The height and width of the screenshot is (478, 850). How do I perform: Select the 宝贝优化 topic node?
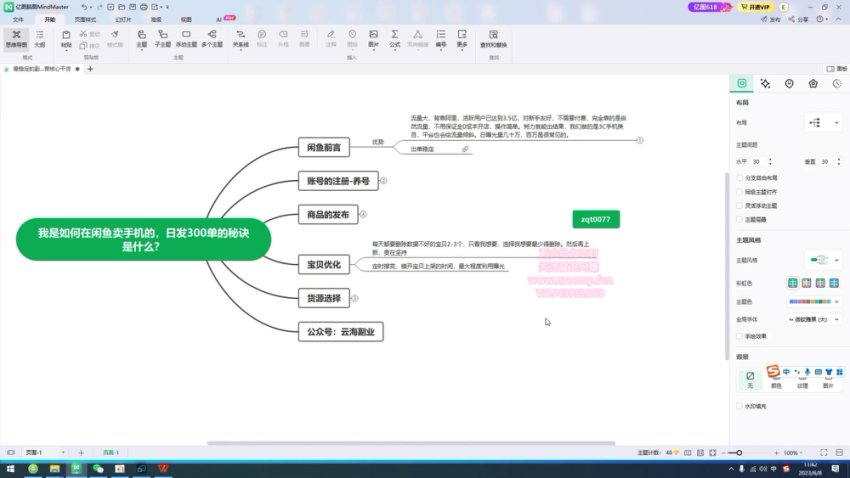pos(324,264)
